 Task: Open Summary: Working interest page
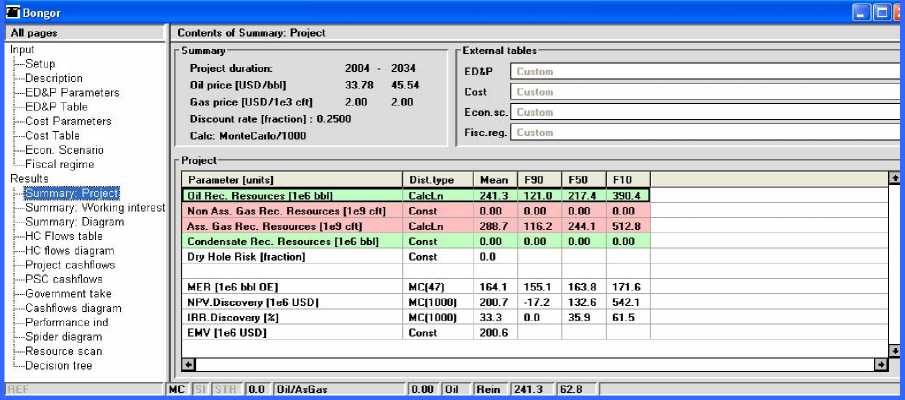(x=95, y=207)
